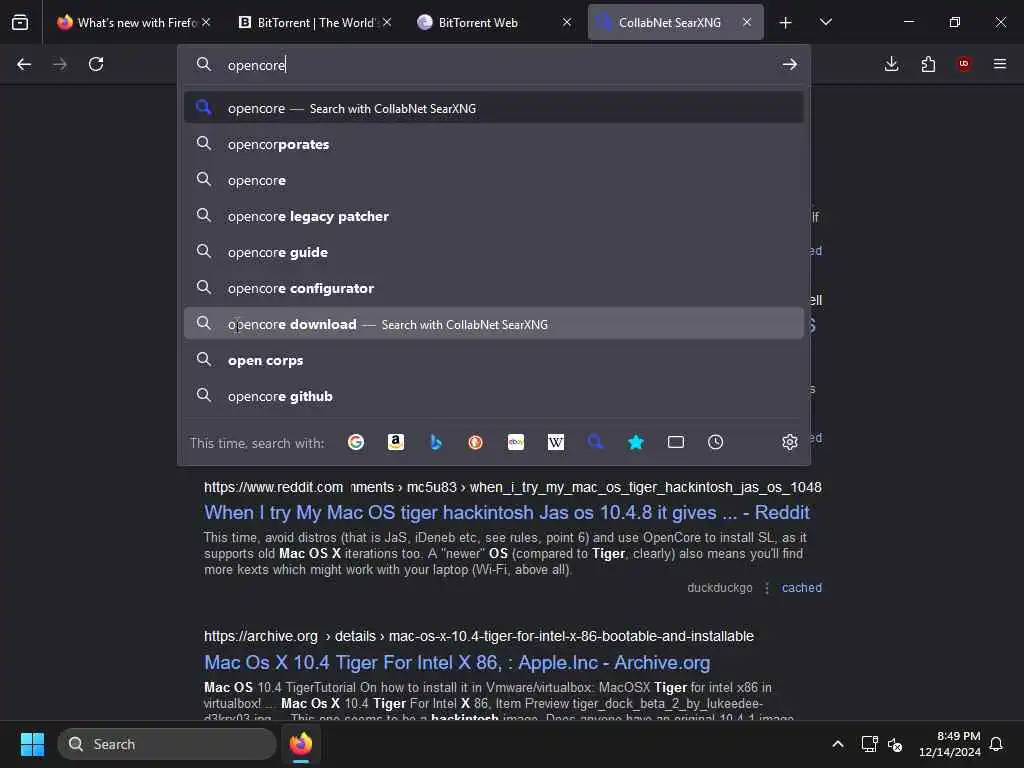Choose the opencore download suggestion
The height and width of the screenshot is (768, 1024).
coord(494,324)
